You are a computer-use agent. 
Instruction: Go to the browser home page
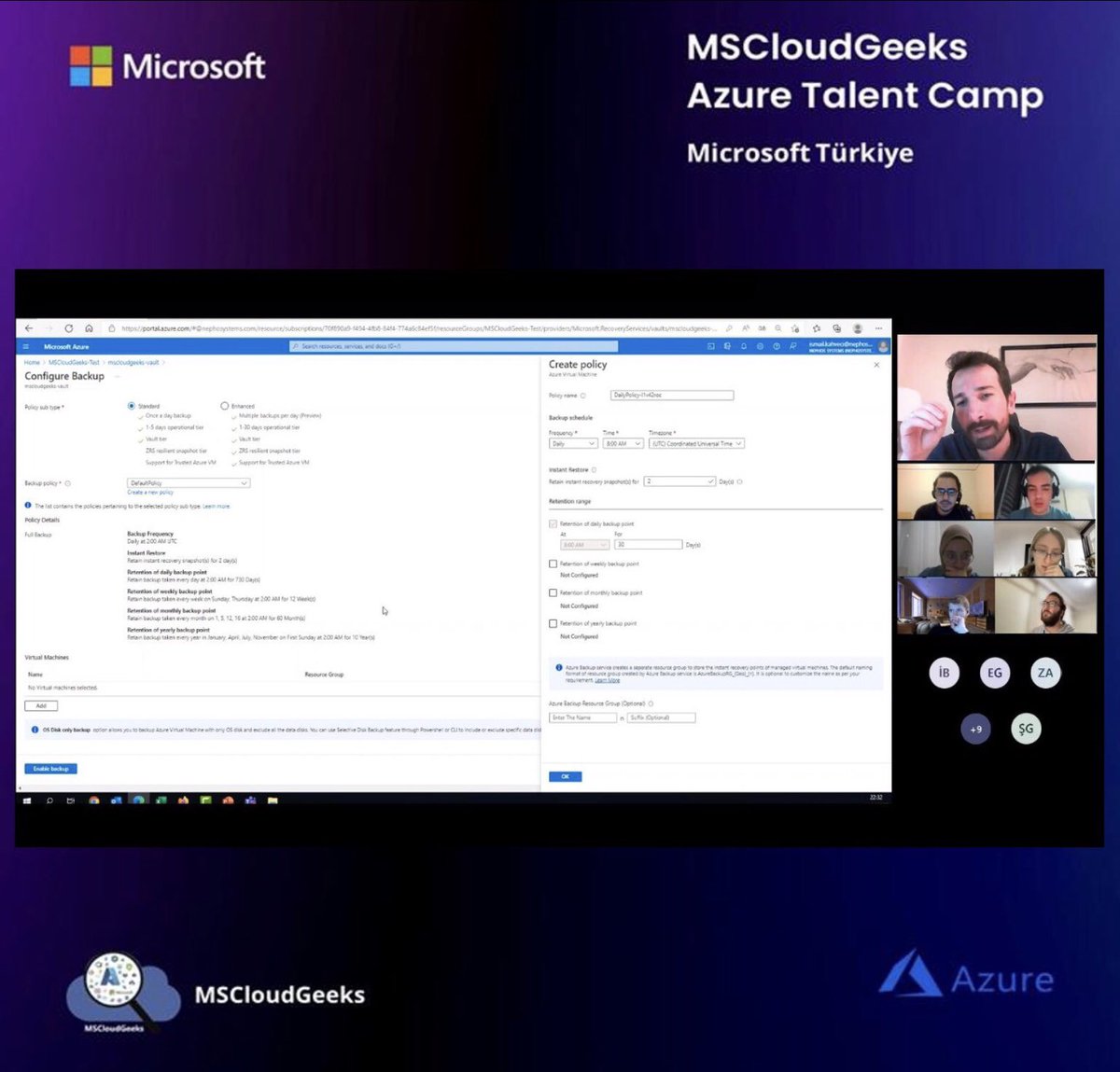tap(89, 328)
